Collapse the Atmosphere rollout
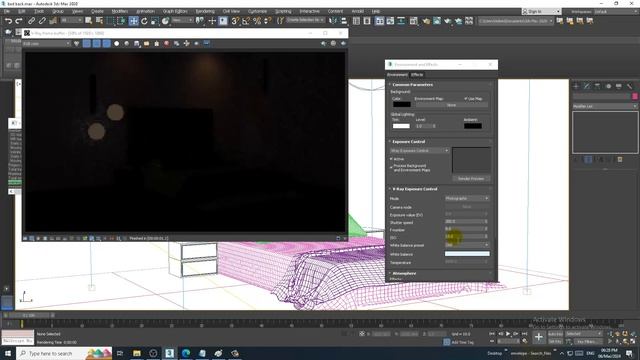This screenshot has width=640, height=360. pos(404,273)
